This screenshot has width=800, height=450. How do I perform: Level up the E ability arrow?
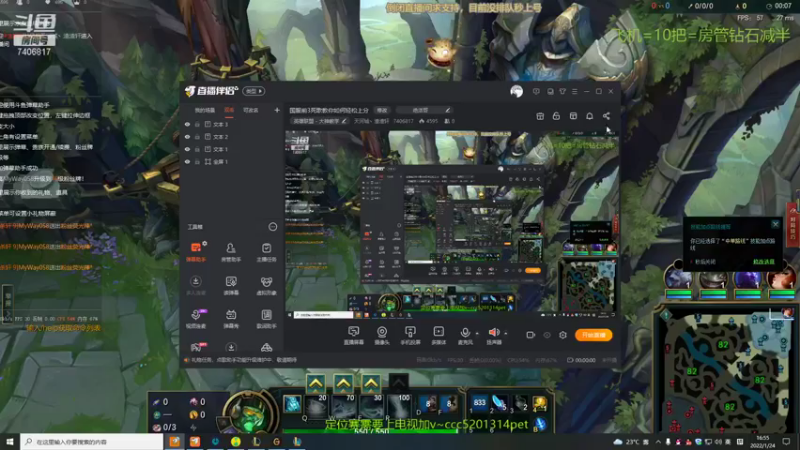coord(371,383)
